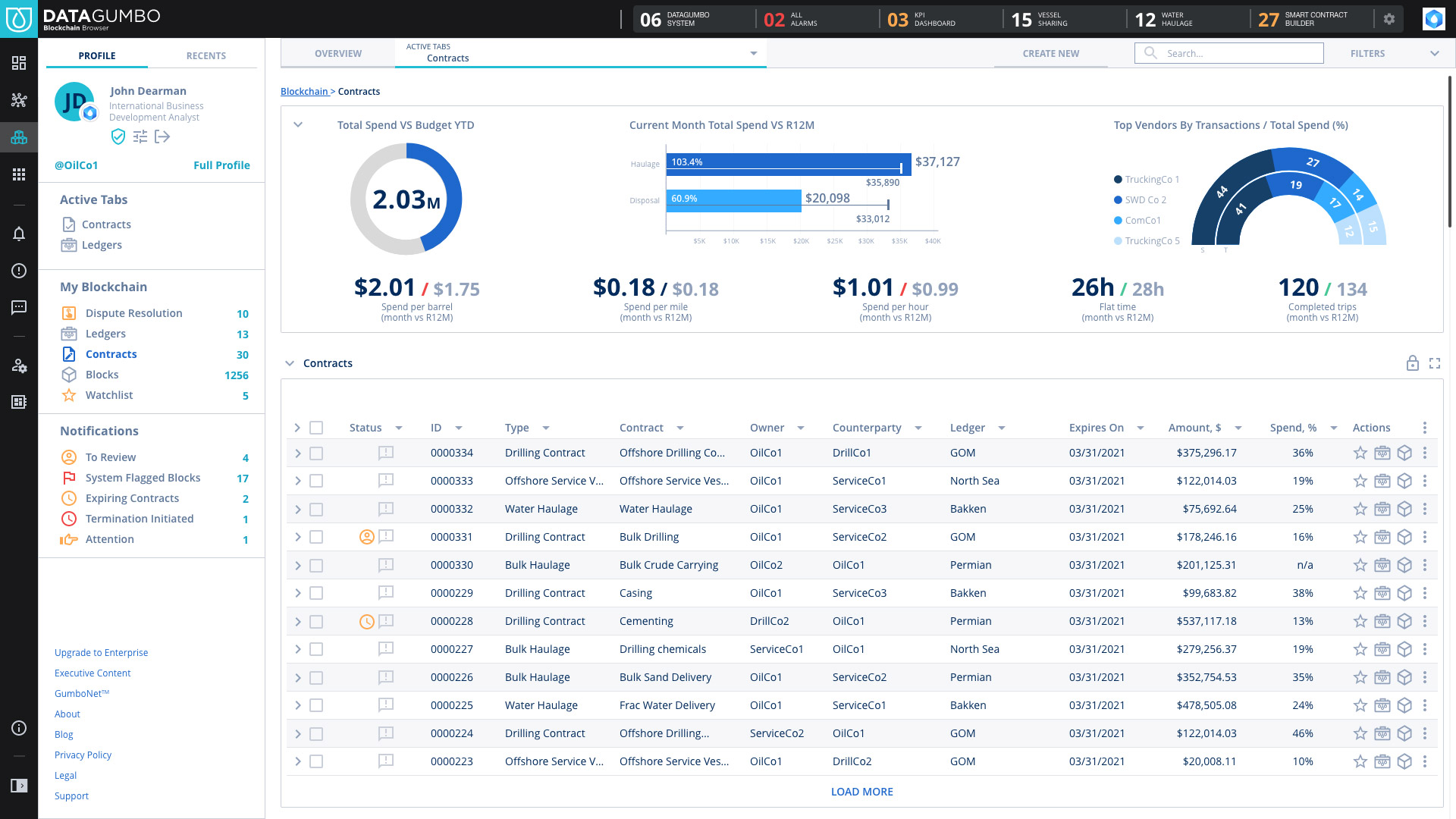1456x819 pixels.
Task: Open the Full Profile link
Action: tap(221, 165)
